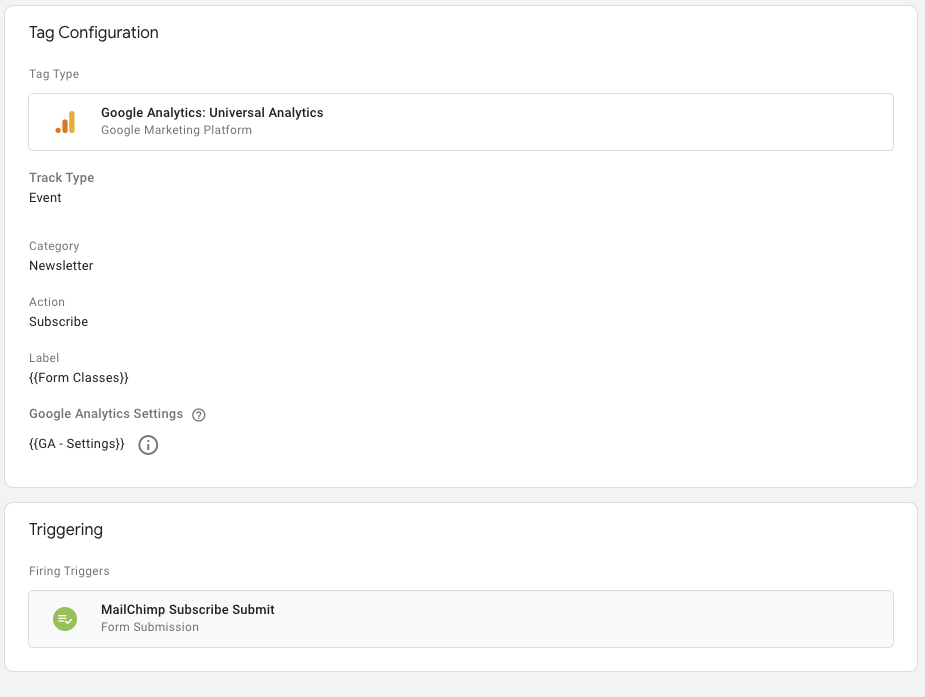Image resolution: width=925 pixels, height=697 pixels.
Task: Click Form Submission trigger type text
Action: tap(150, 627)
